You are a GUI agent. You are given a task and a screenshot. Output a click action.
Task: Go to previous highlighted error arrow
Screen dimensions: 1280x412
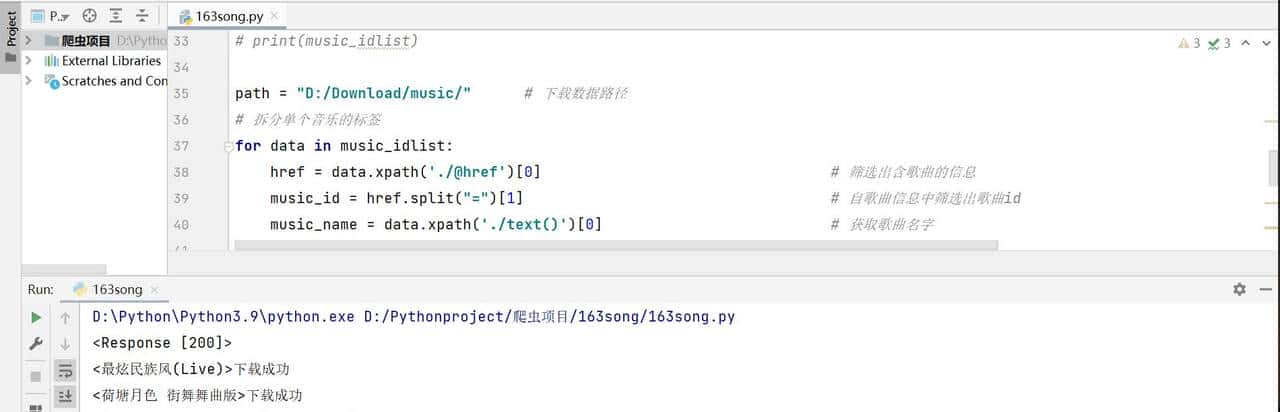1245,43
